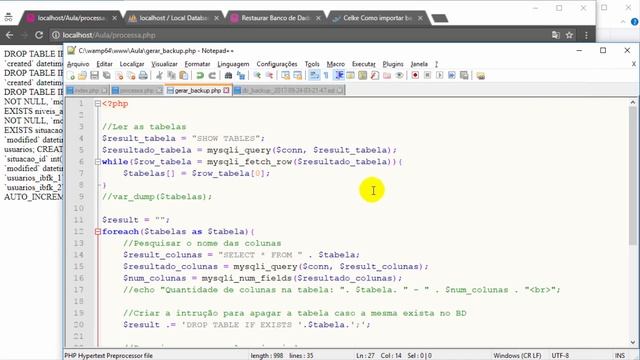
Task: Switch to the index.php document tab
Action: tap(87, 90)
